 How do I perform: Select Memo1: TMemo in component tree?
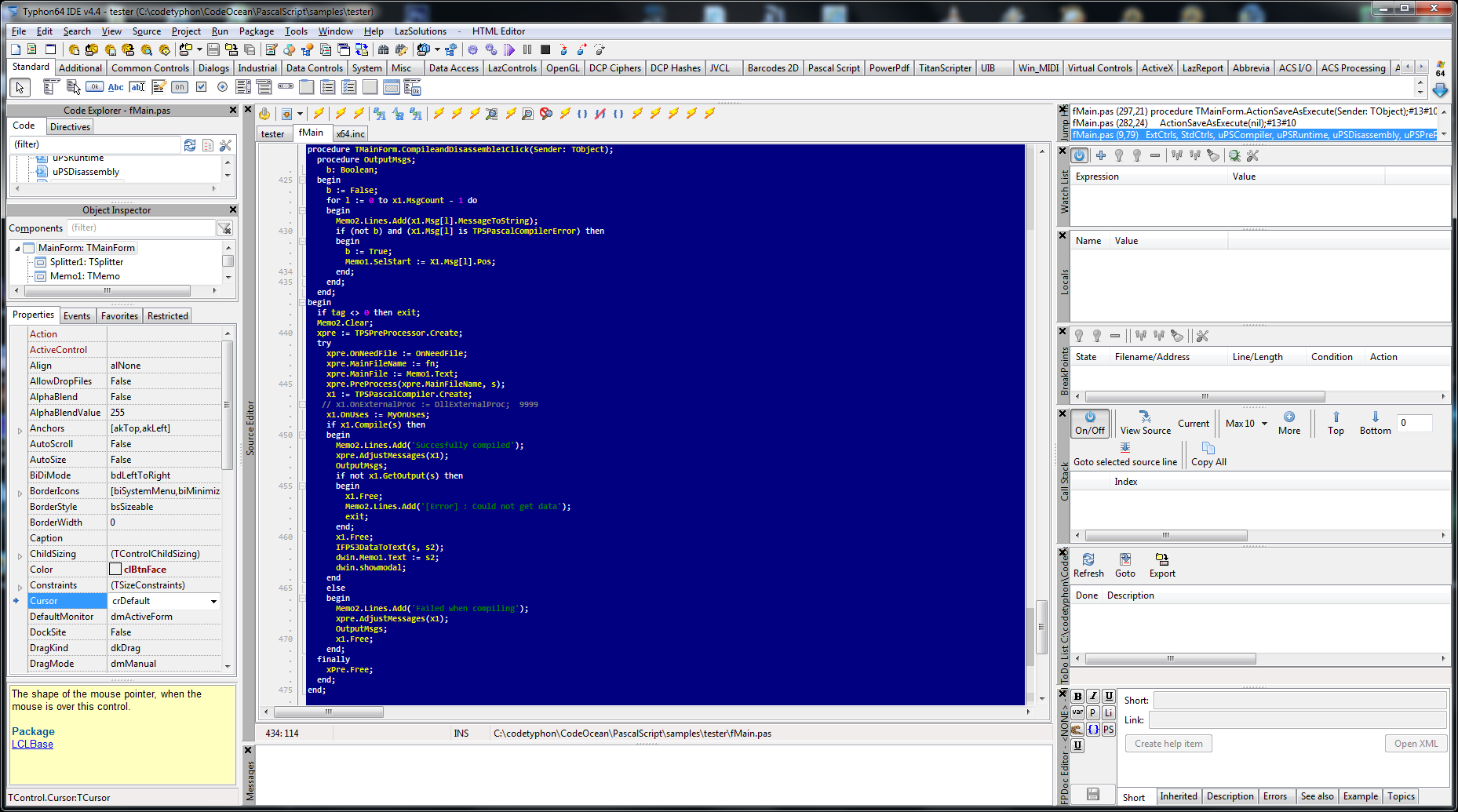[85, 276]
